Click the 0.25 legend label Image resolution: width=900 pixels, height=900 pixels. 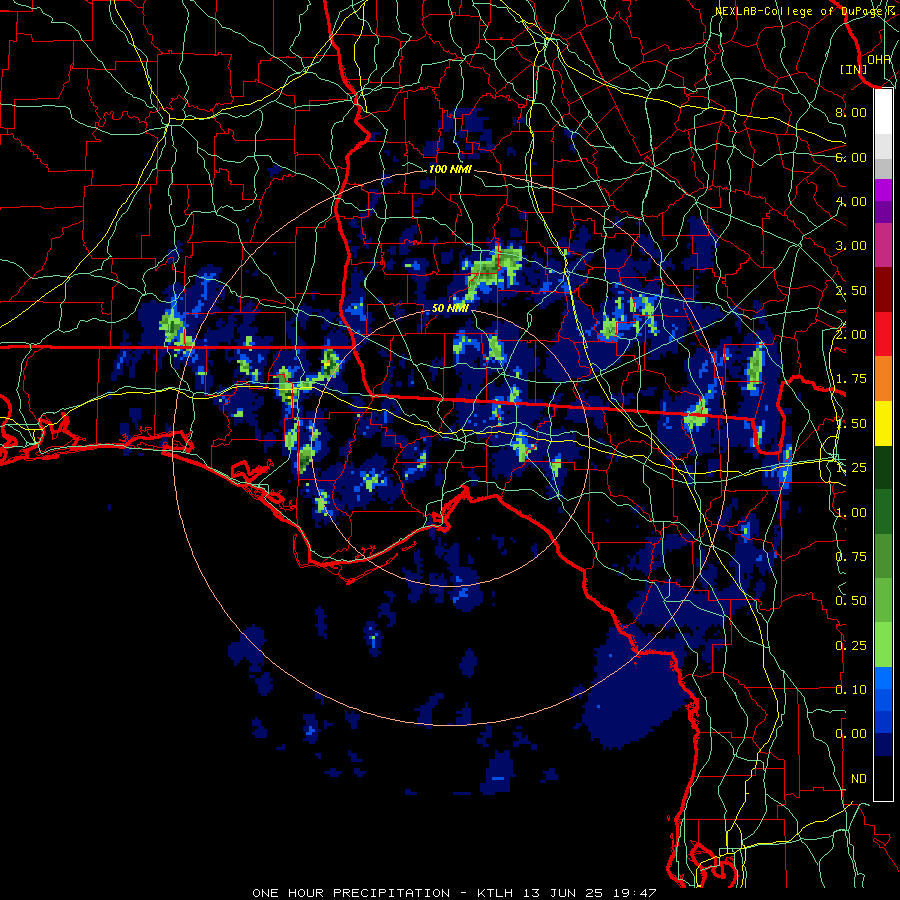851,646
